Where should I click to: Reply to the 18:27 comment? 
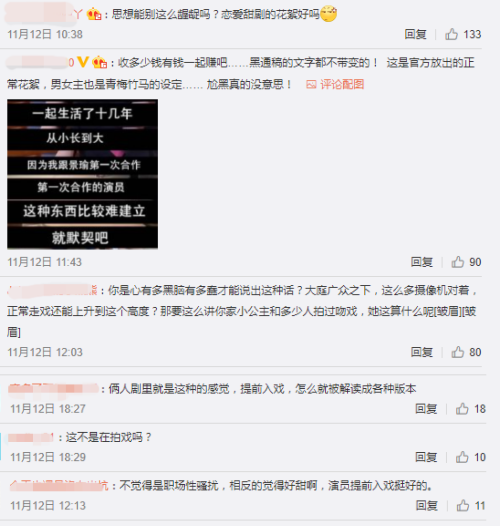pos(426,409)
